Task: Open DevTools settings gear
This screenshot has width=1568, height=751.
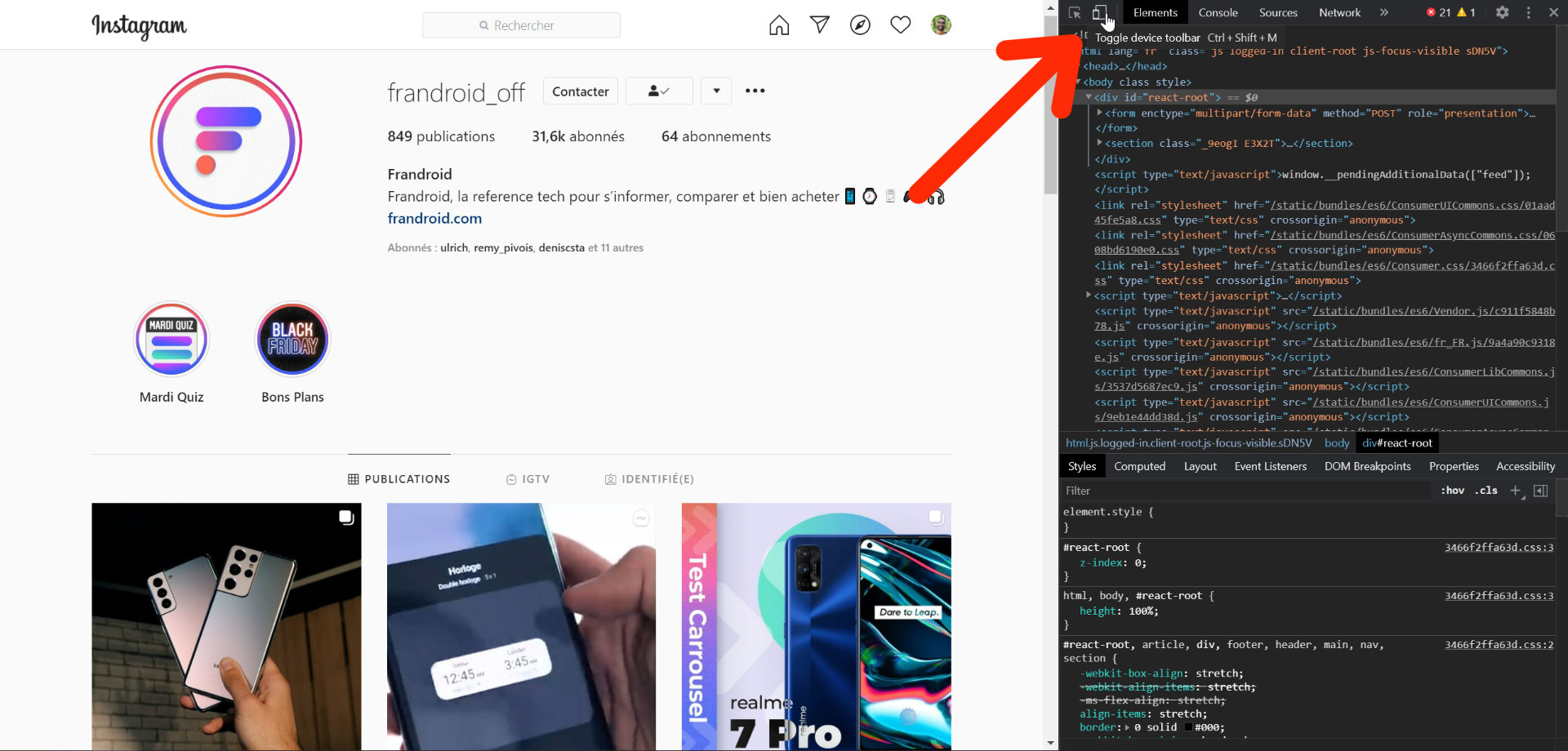Action: [1502, 12]
